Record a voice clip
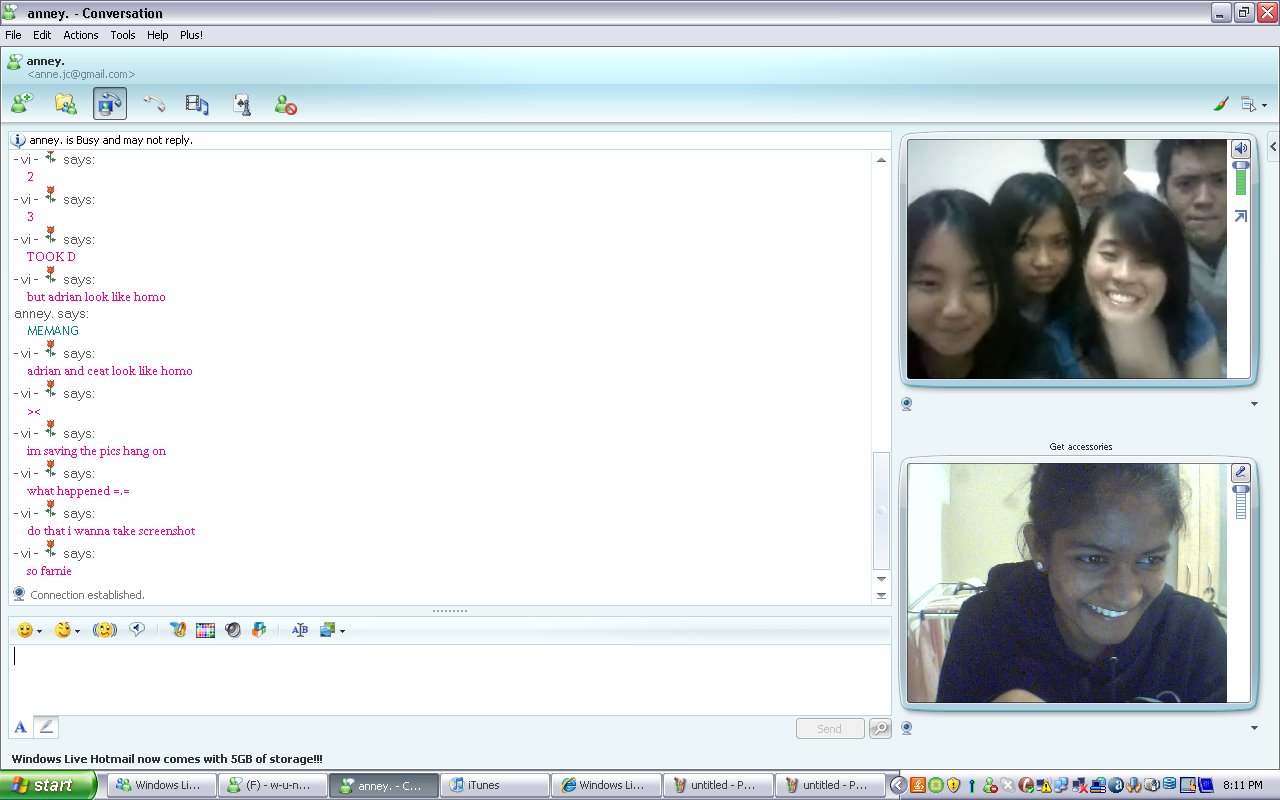 point(137,630)
